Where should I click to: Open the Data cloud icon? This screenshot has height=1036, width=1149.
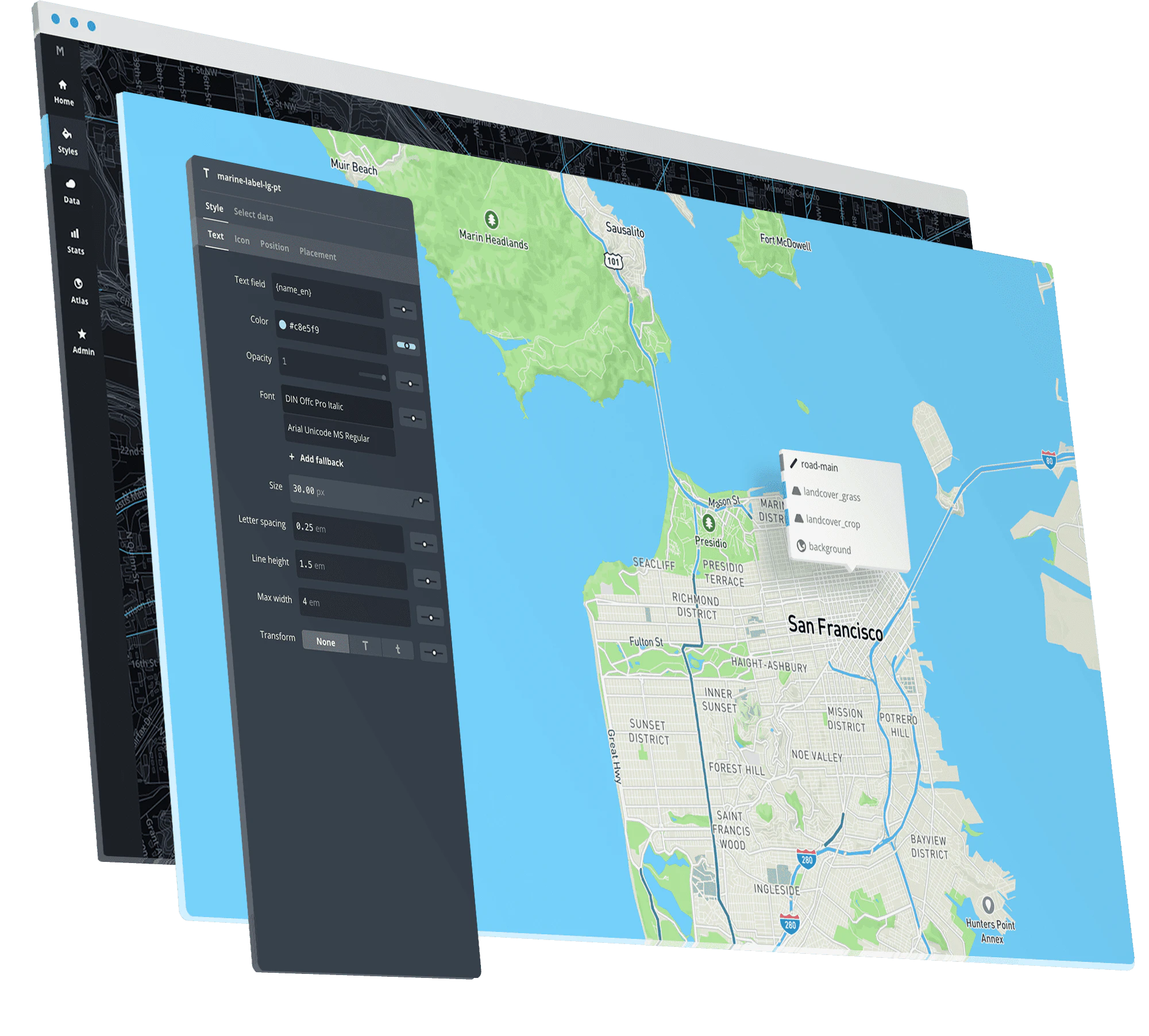pos(71,184)
